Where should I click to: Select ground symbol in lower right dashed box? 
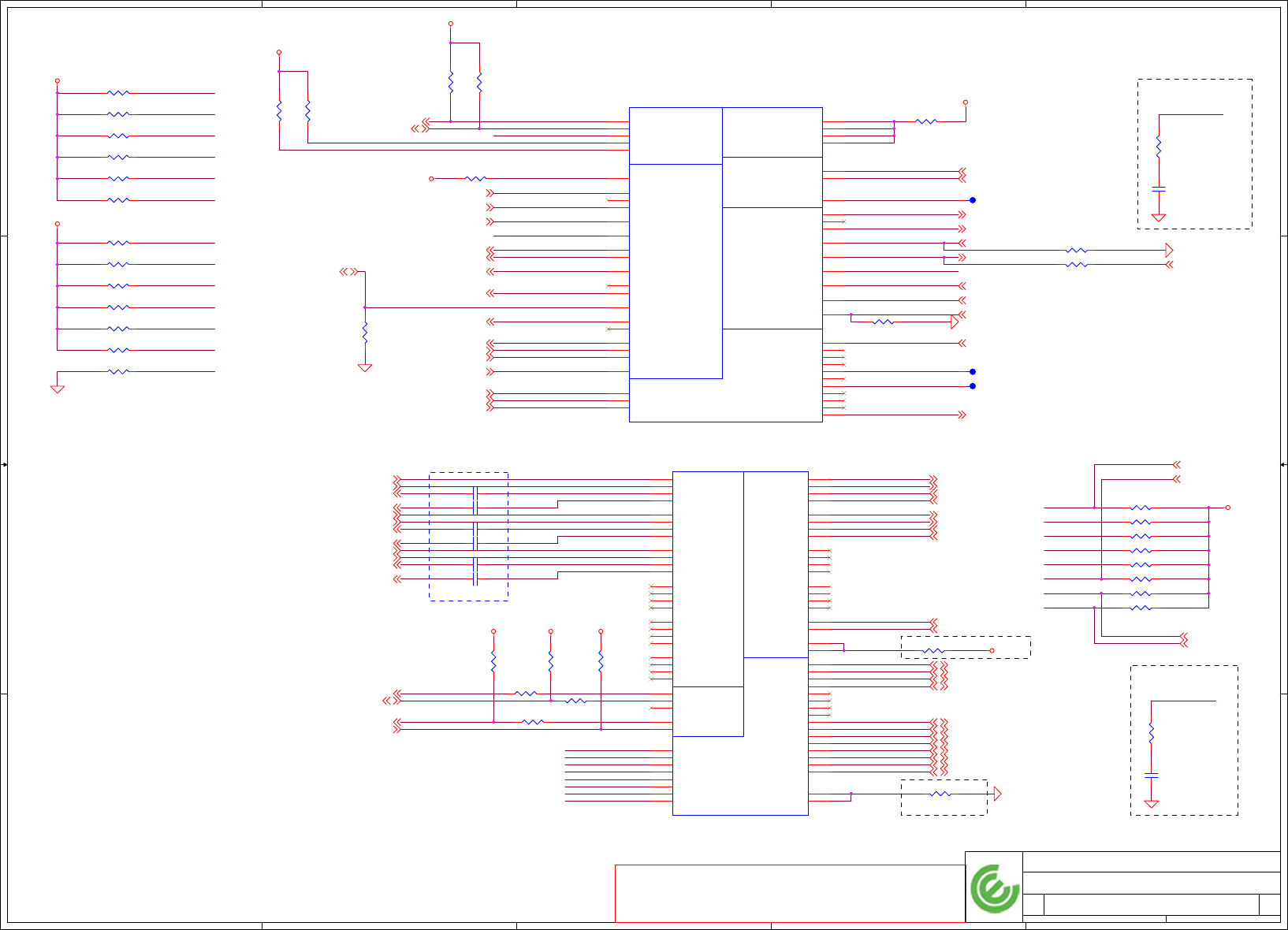pos(1152,804)
